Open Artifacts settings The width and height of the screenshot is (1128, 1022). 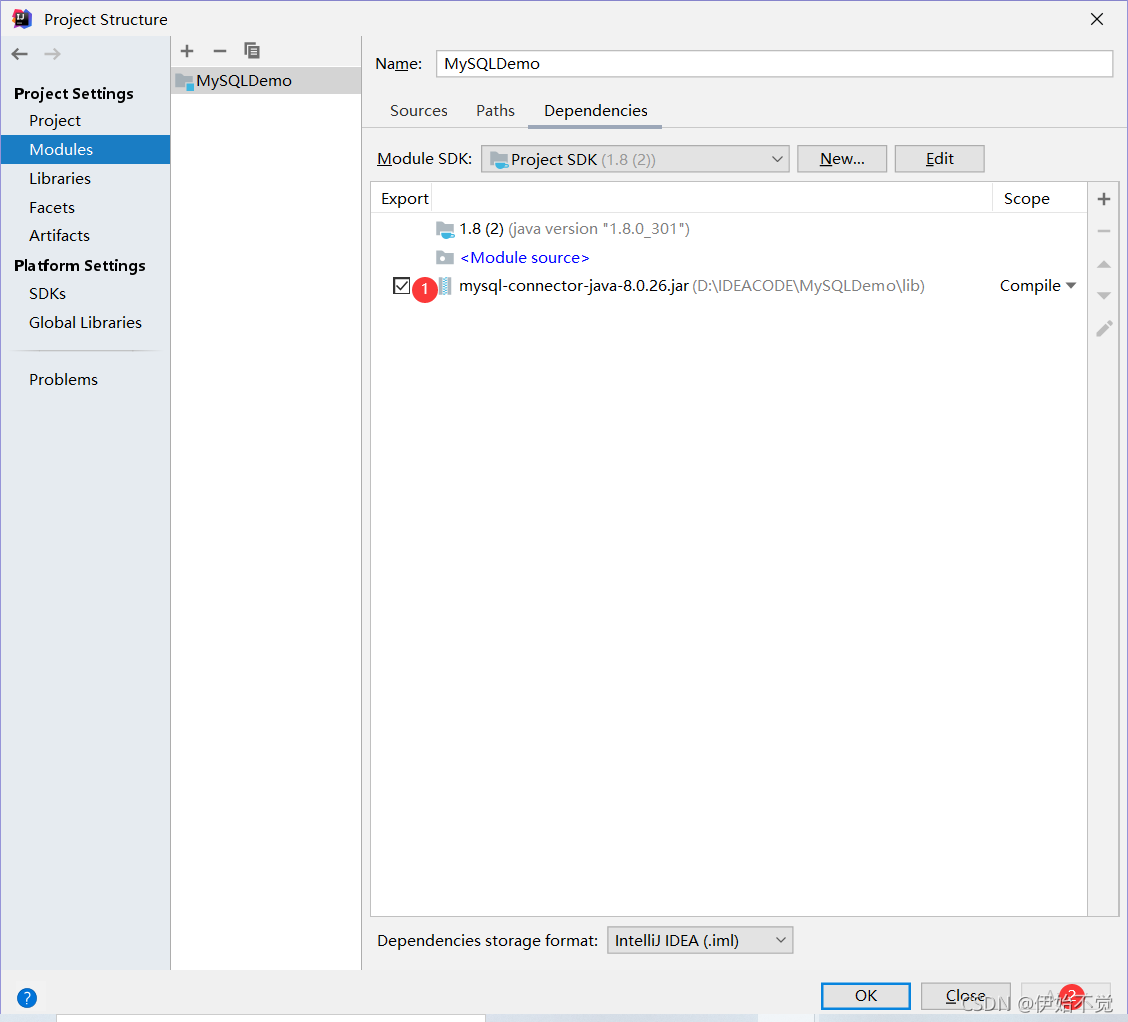59,236
